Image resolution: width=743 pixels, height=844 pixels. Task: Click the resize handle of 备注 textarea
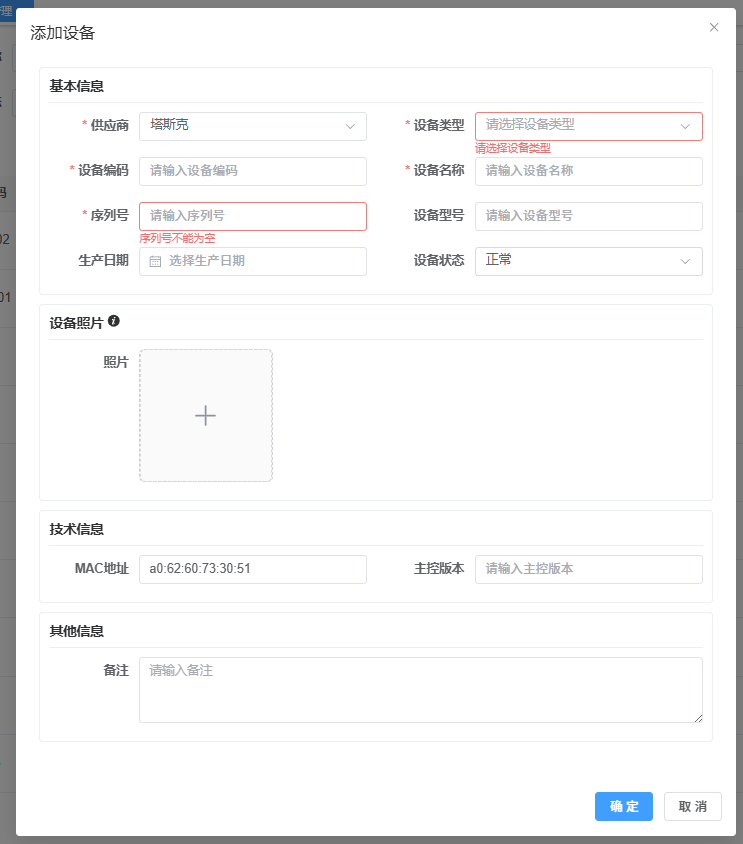(x=698, y=717)
